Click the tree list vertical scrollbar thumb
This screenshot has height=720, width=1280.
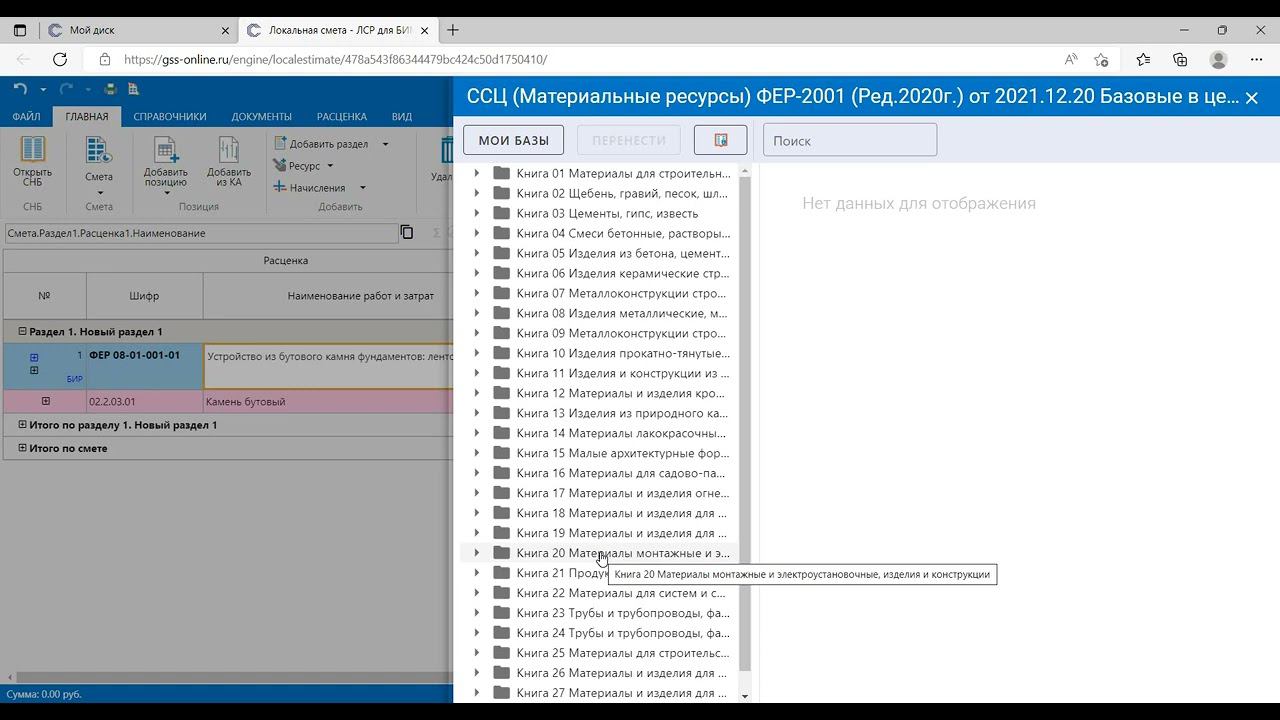pos(745,422)
